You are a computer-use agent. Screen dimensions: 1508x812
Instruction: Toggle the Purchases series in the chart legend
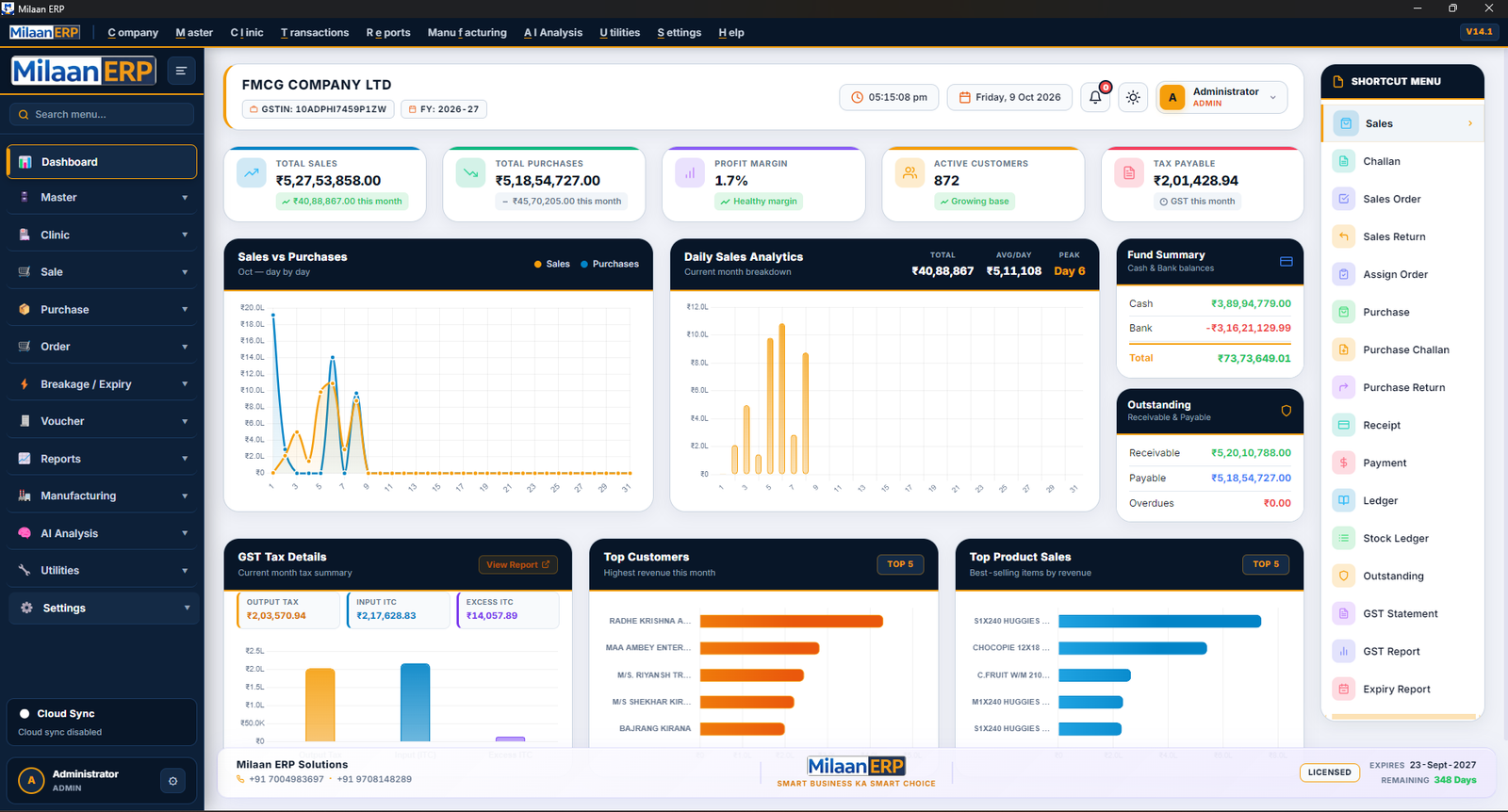coord(610,264)
